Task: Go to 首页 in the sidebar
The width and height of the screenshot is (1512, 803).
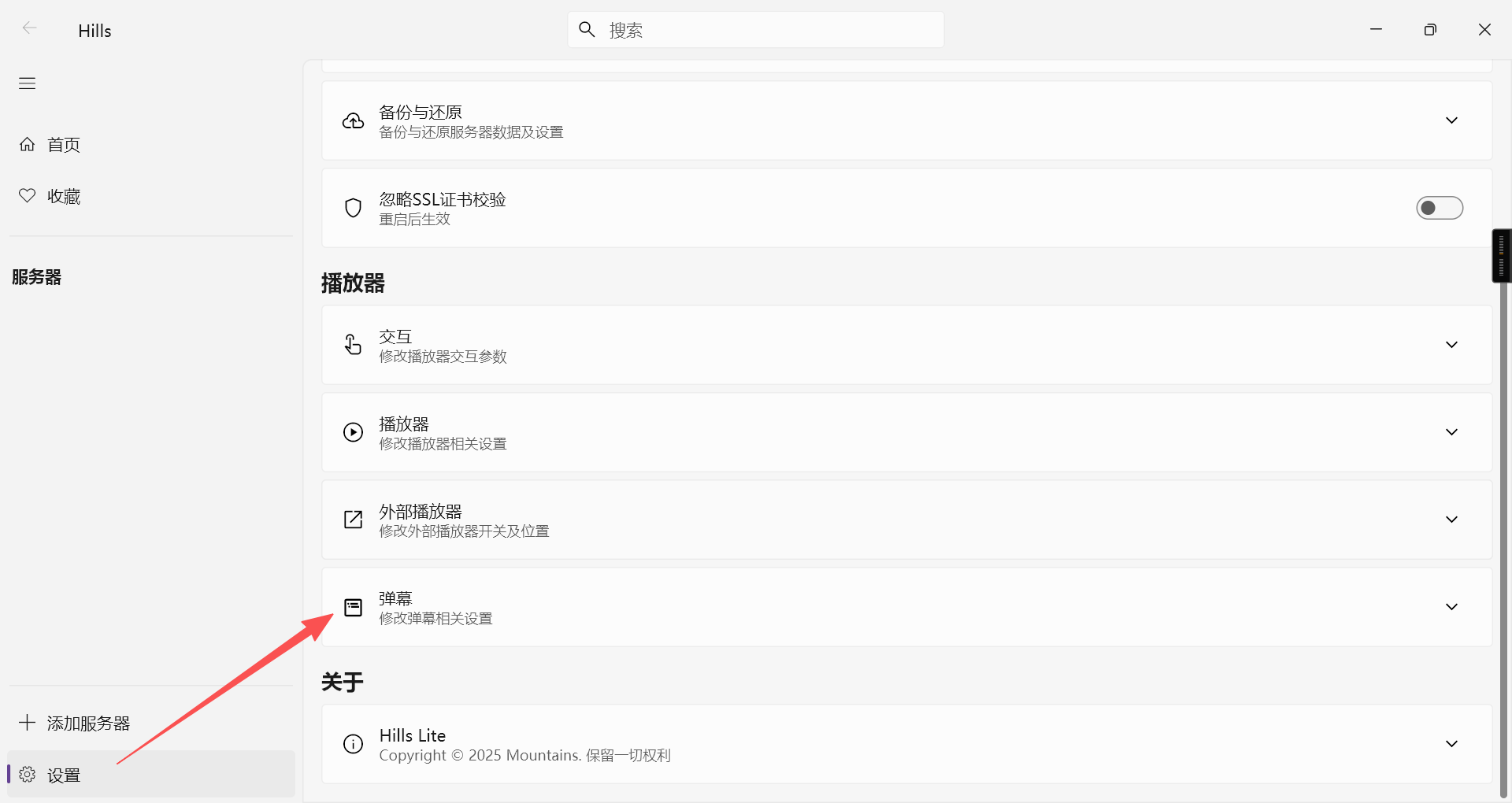Action: pos(150,145)
